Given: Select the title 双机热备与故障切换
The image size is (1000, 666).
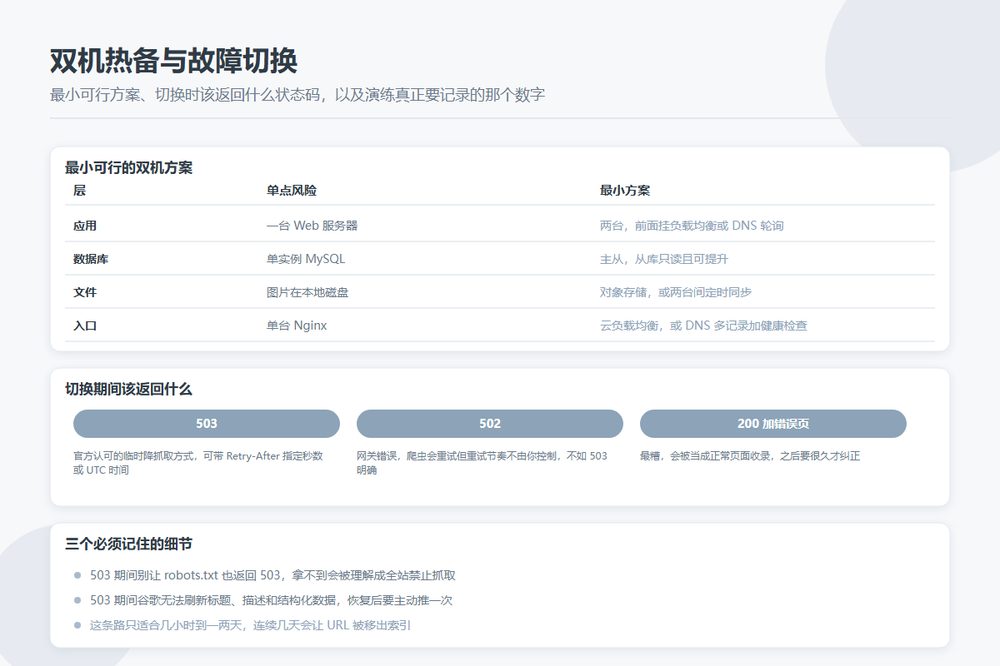Looking at the screenshot, I should tap(173, 61).
